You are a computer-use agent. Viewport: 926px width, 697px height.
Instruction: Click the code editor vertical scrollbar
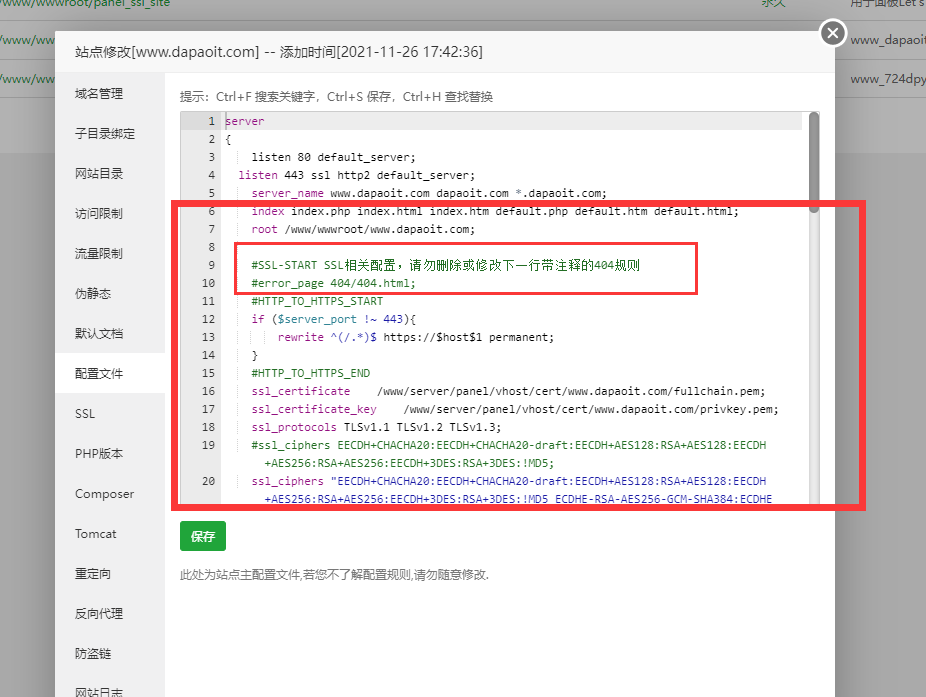point(813,160)
